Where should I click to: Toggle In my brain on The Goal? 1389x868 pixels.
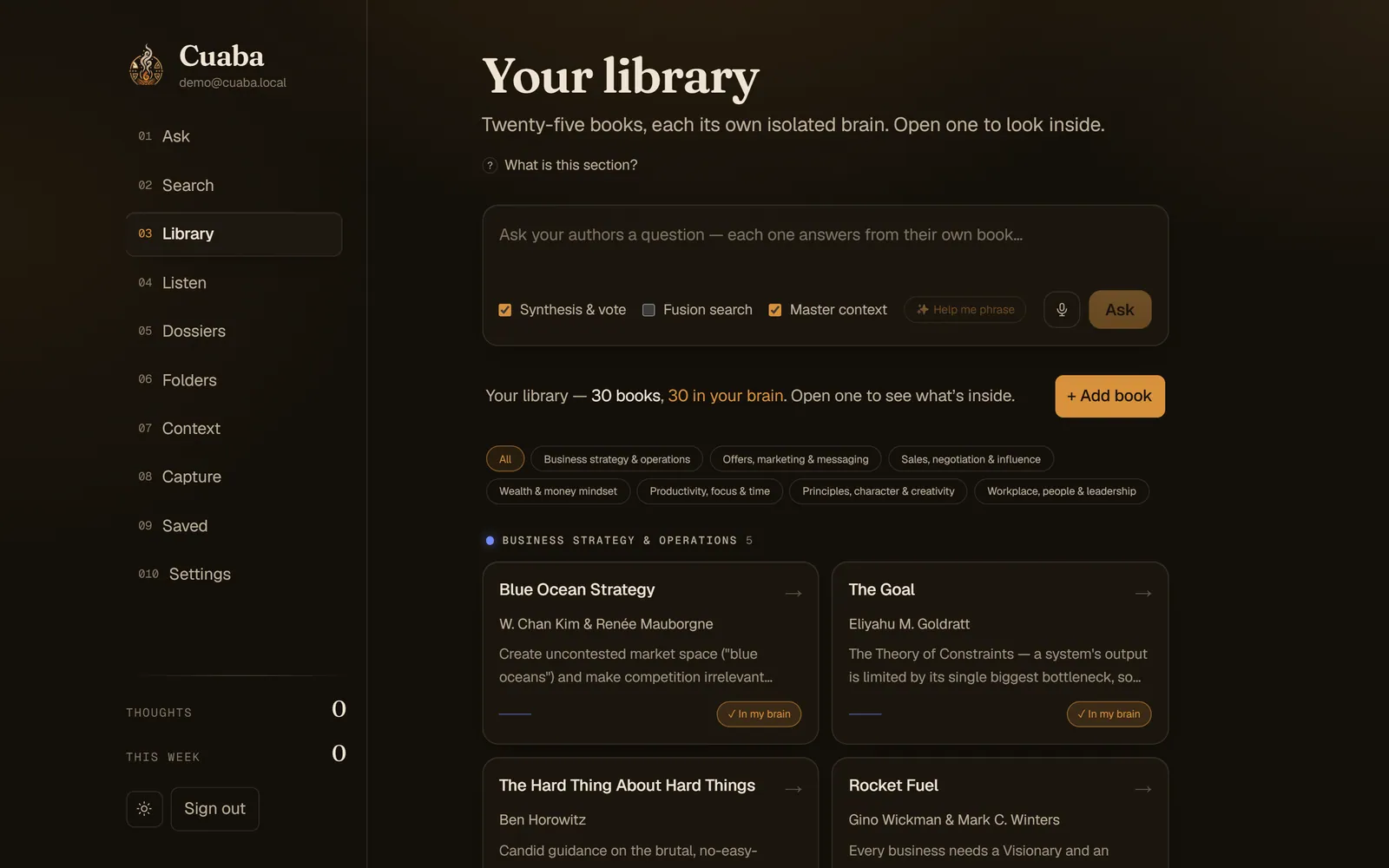[x=1109, y=713]
